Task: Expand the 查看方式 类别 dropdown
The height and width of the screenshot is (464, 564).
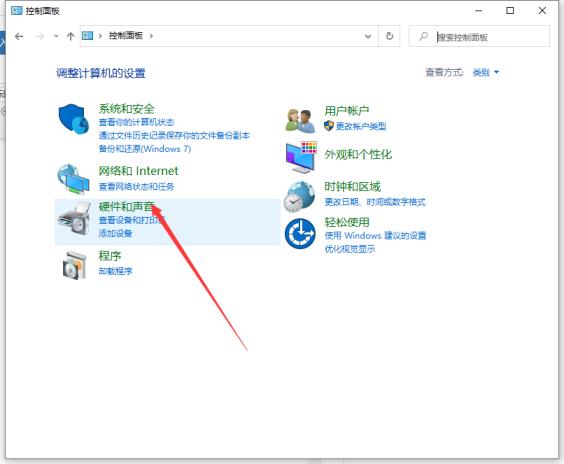Action: coord(486,73)
